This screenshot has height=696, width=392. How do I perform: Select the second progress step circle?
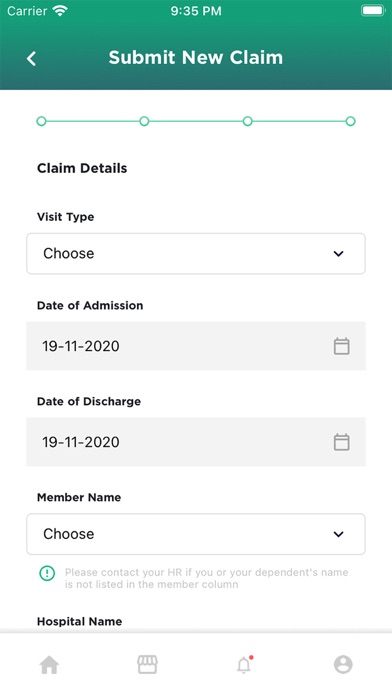(144, 121)
